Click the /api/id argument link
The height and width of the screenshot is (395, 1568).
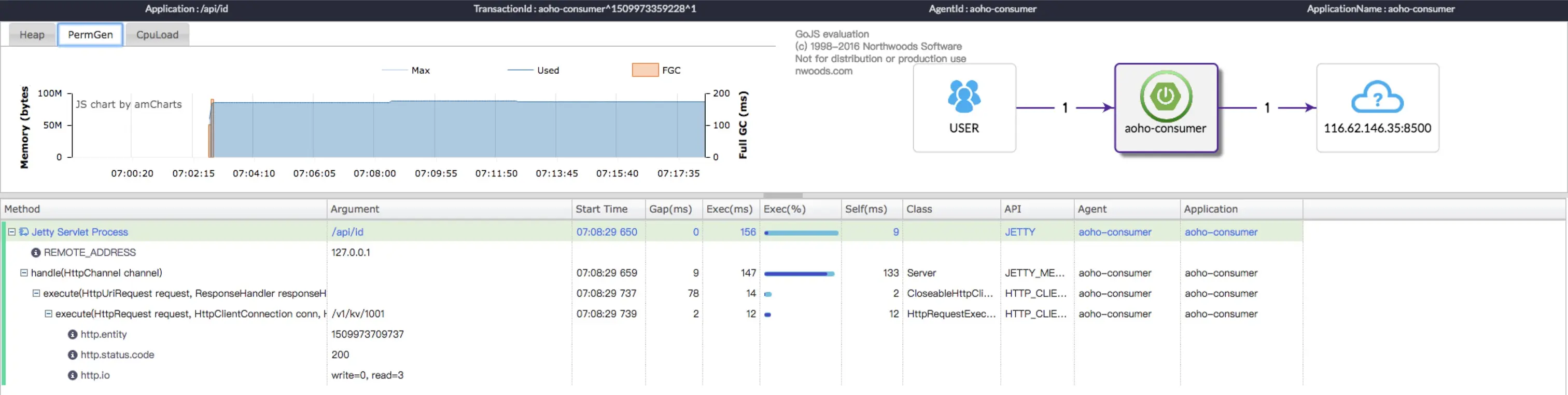click(x=347, y=231)
